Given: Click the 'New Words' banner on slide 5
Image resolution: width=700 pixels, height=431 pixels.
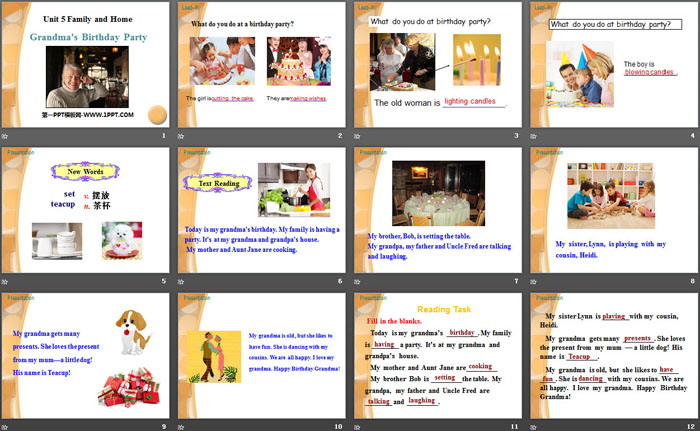Looking at the screenshot, I should click(x=85, y=172).
